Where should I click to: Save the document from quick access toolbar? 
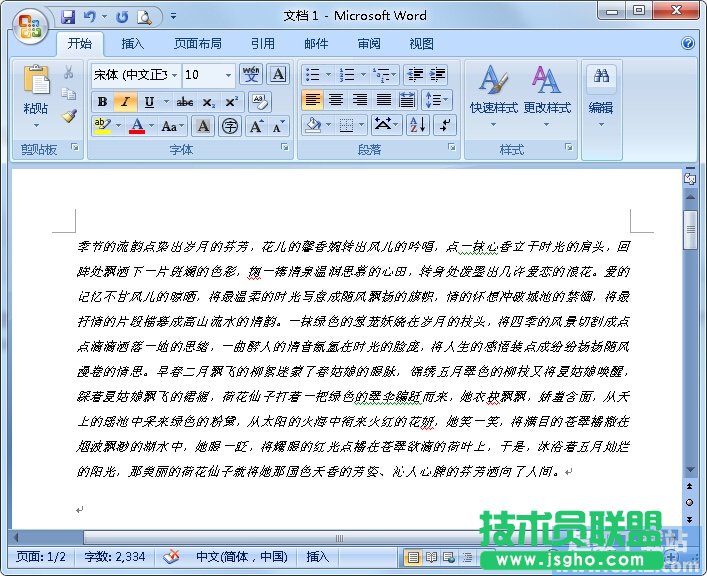pos(68,17)
